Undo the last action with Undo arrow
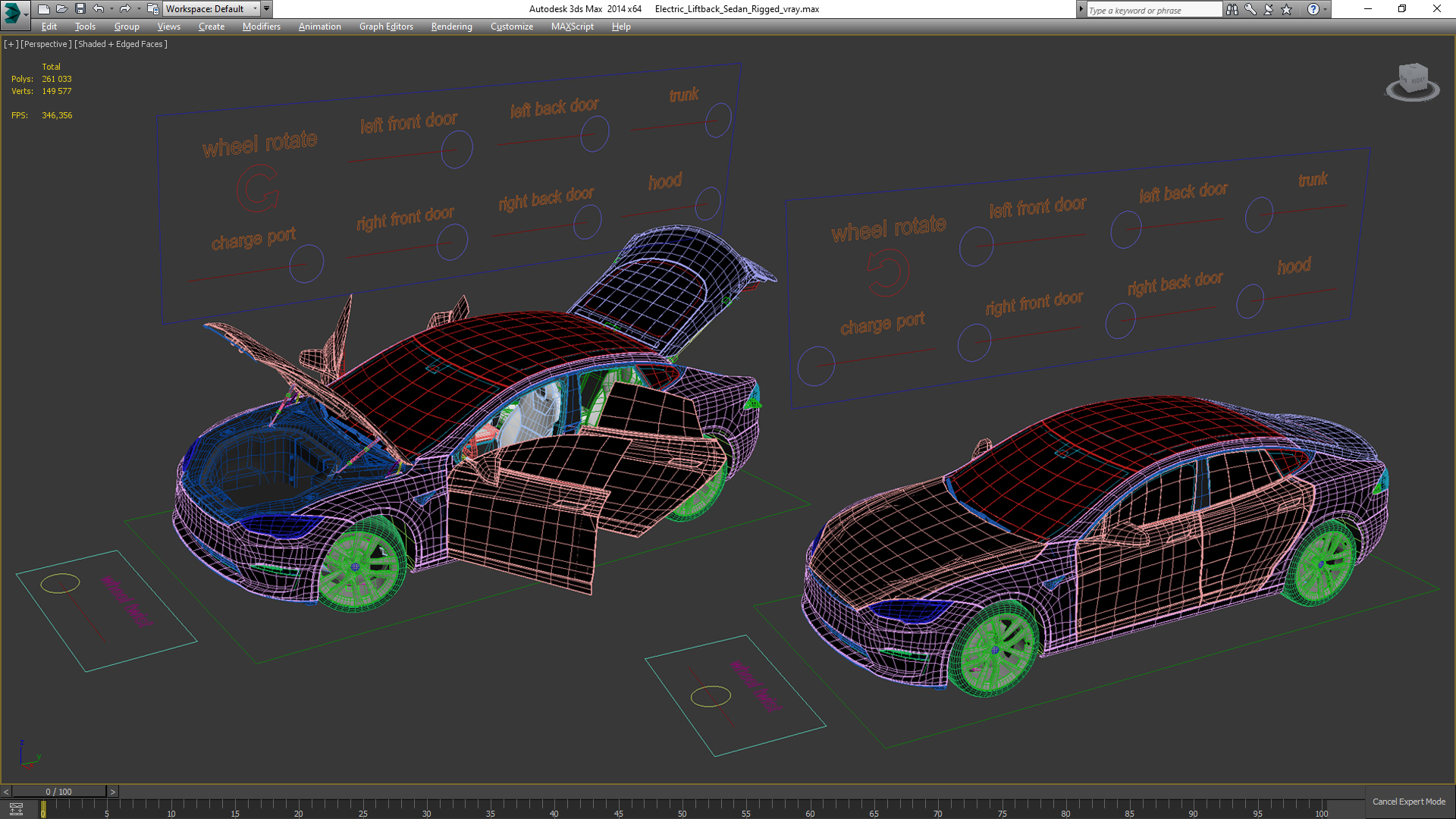This screenshot has height=819, width=1456. pos(99,9)
